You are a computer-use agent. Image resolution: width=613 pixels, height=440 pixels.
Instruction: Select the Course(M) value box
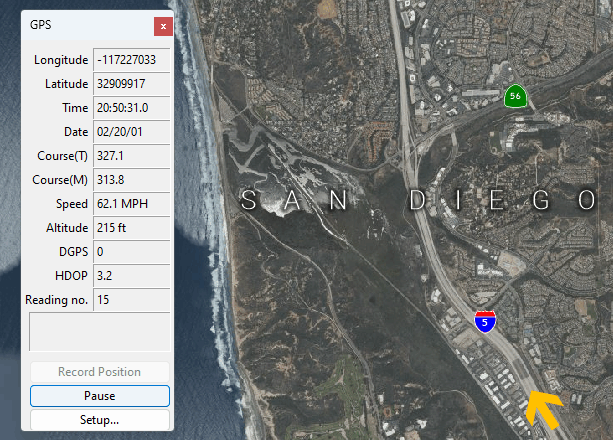pos(132,180)
